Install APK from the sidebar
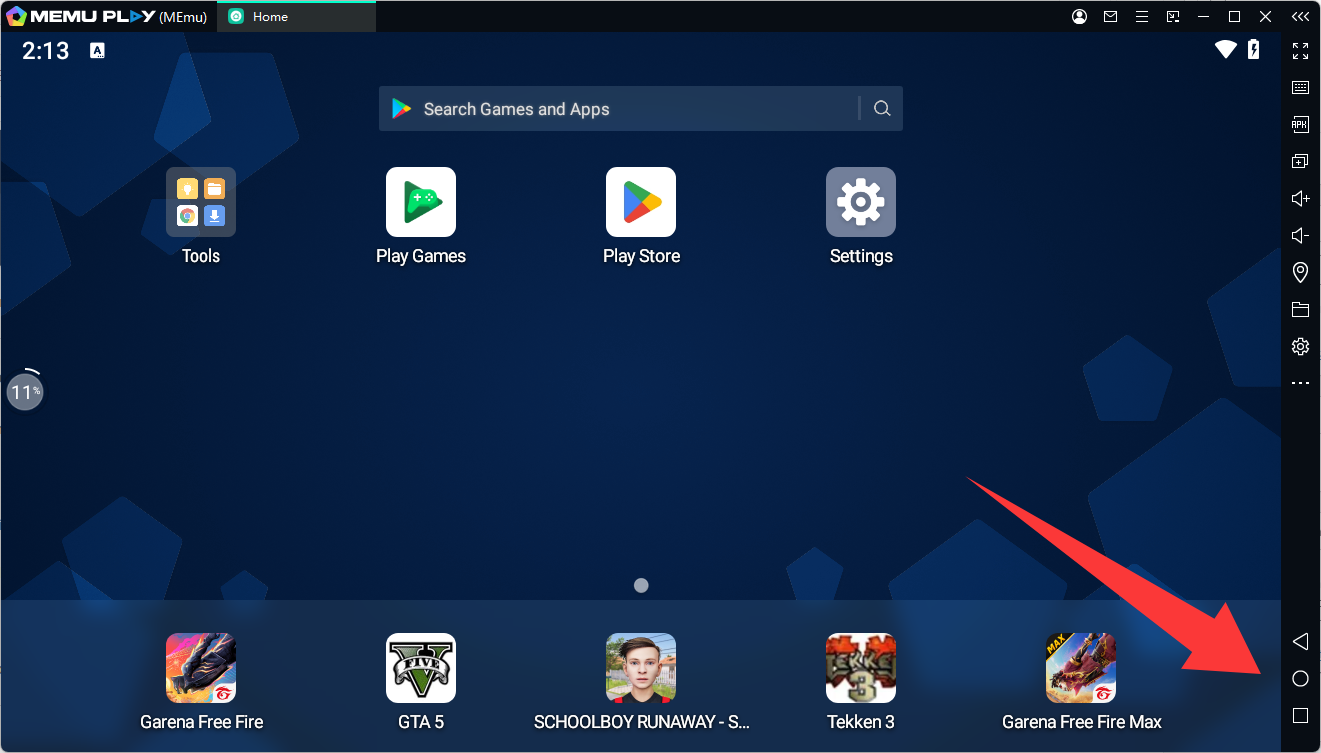 pos(1300,125)
